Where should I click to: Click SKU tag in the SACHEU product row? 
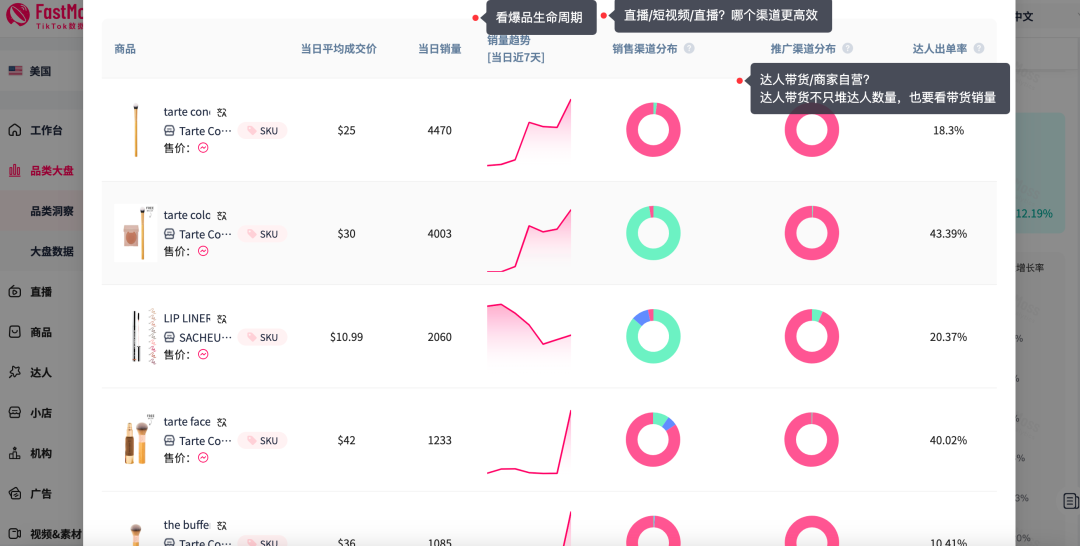click(262, 337)
